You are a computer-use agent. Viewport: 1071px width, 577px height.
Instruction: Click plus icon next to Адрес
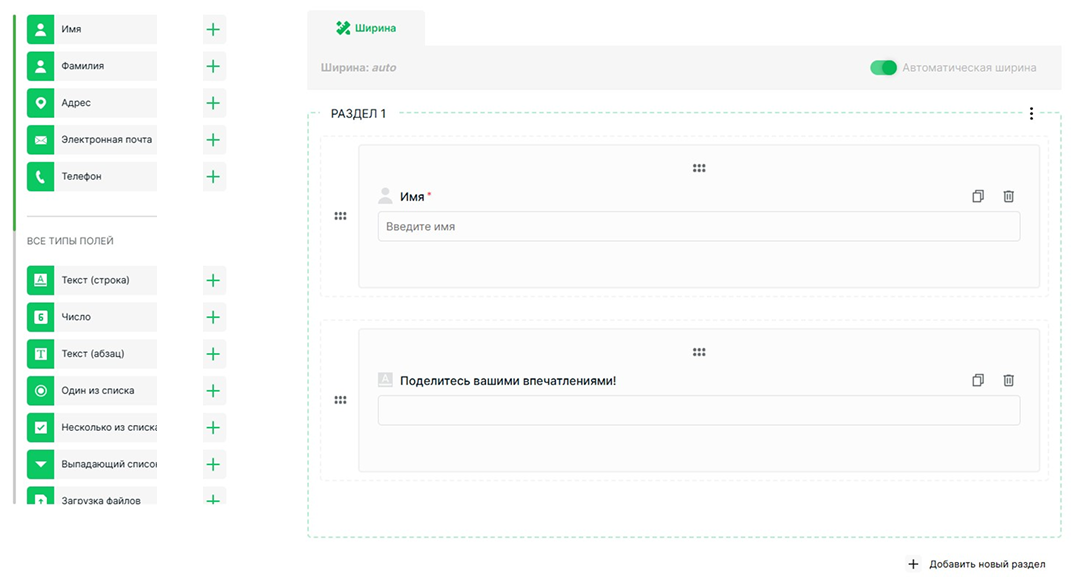tap(213, 103)
